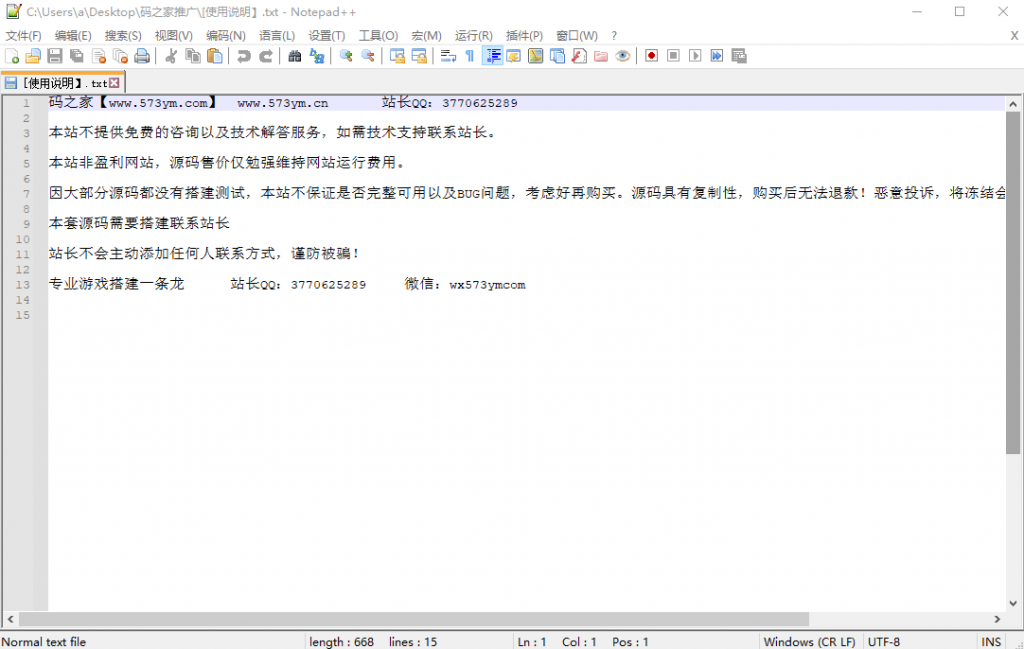Start macro recording with red dot icon
This screenshot has width=1024, height=649.
click(x=651, y=56)
